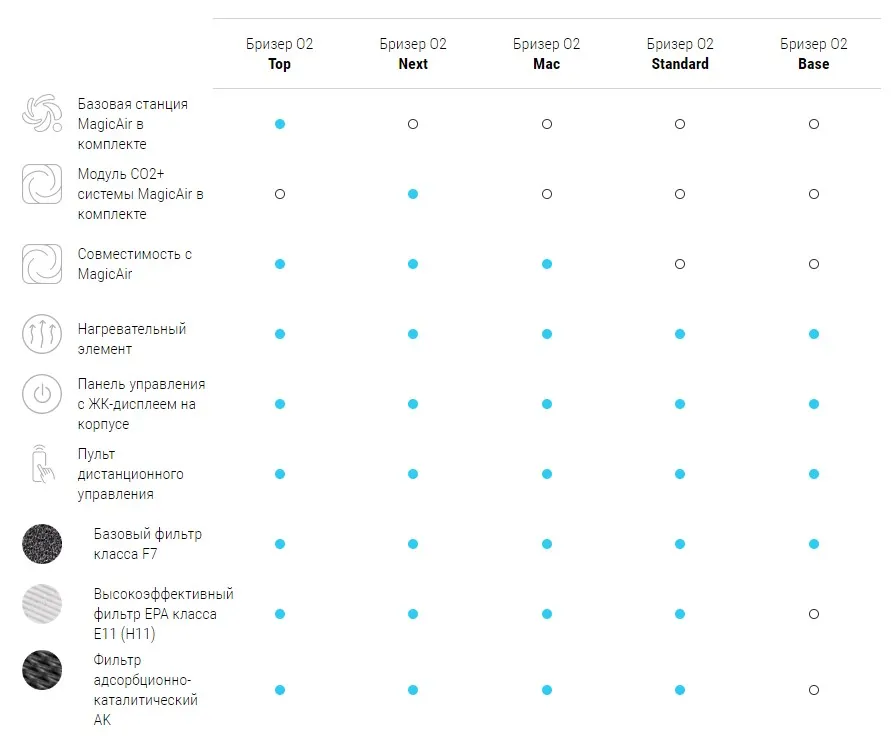Screen dimensions: 891x747
Task: Open the Бризер O2 Standard column header
Action: coord(680,54)
